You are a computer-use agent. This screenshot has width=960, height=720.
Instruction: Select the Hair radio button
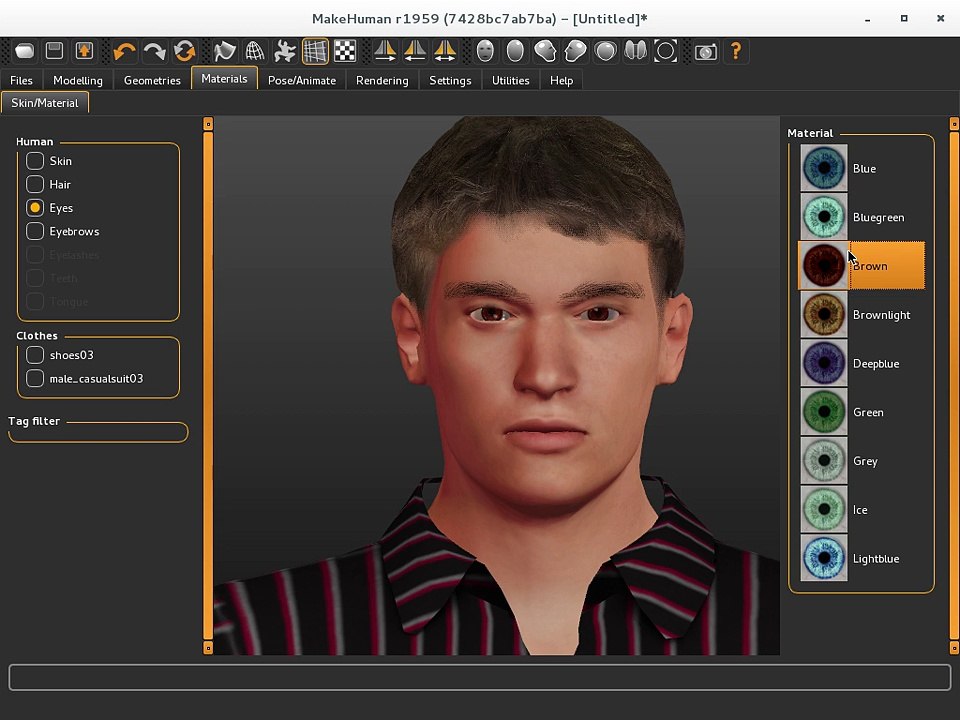tap(35, 184)
